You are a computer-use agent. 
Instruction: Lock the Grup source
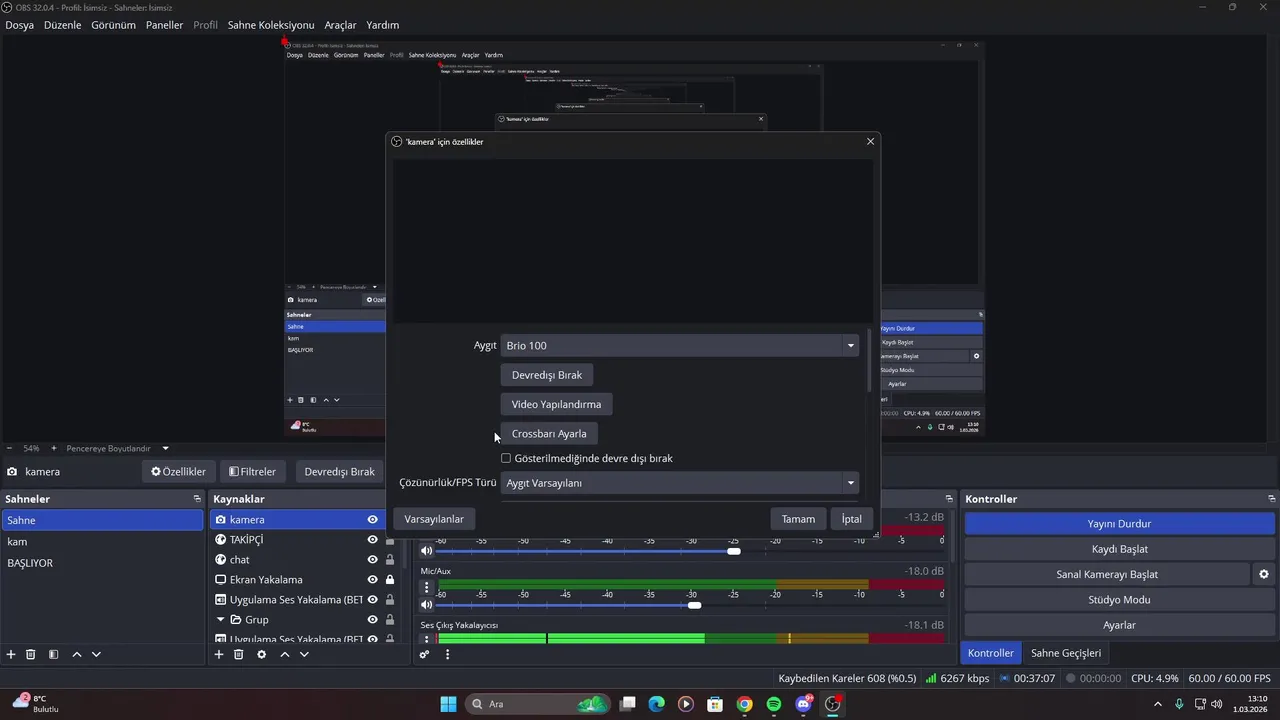[x=389, y=619]
